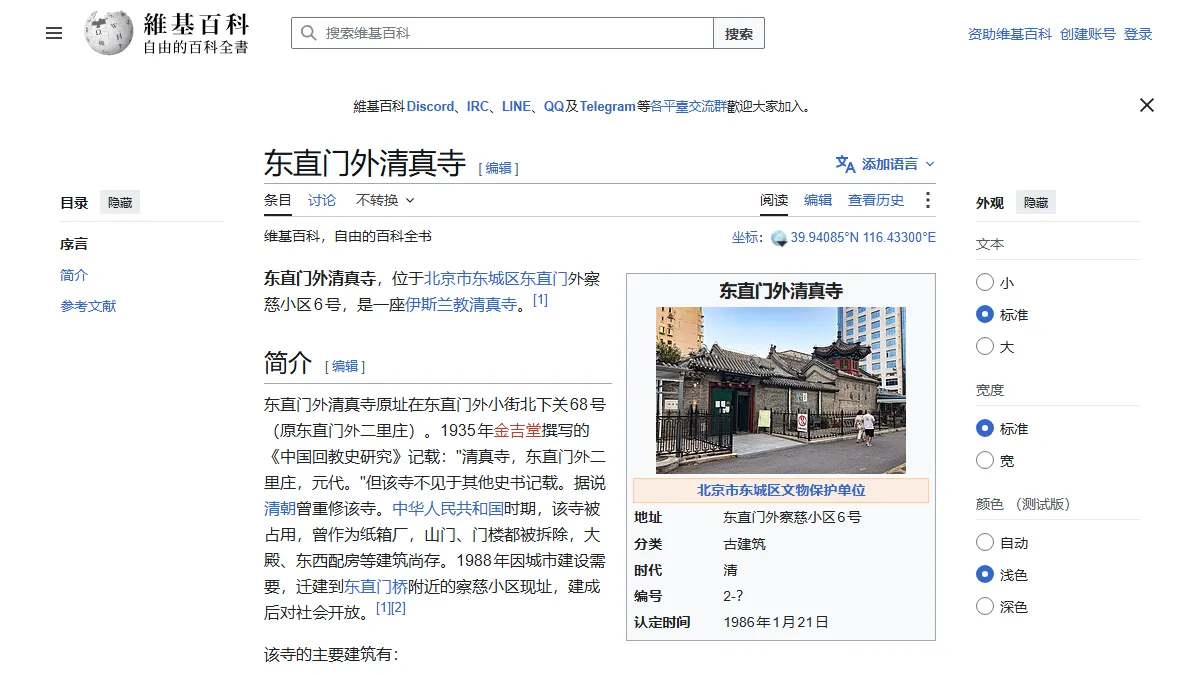
Task: Click the infobox date 1986年1月21日
Action: click(776, 622)
